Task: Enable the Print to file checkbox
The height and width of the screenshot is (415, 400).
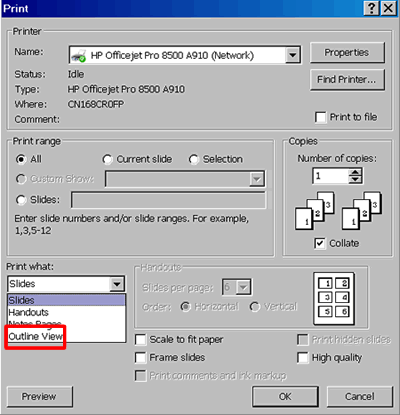Action: click(321, 117)
